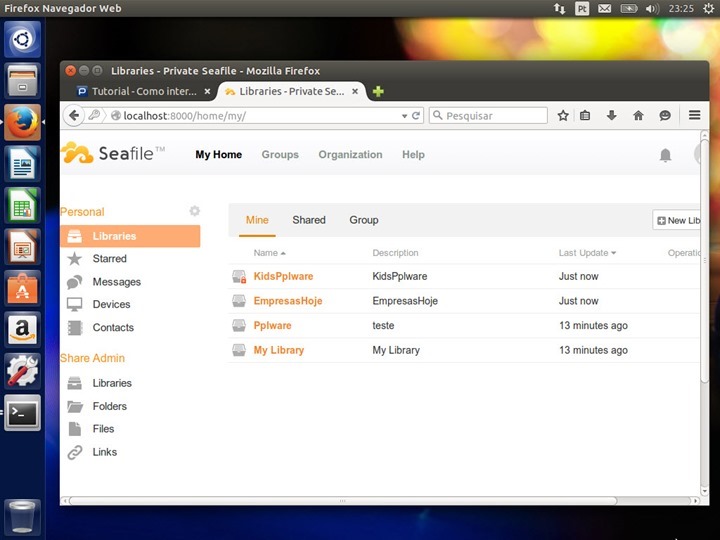Click the Pesquisar search field
The image size is (720, 540).
click(x=488, y=116)
